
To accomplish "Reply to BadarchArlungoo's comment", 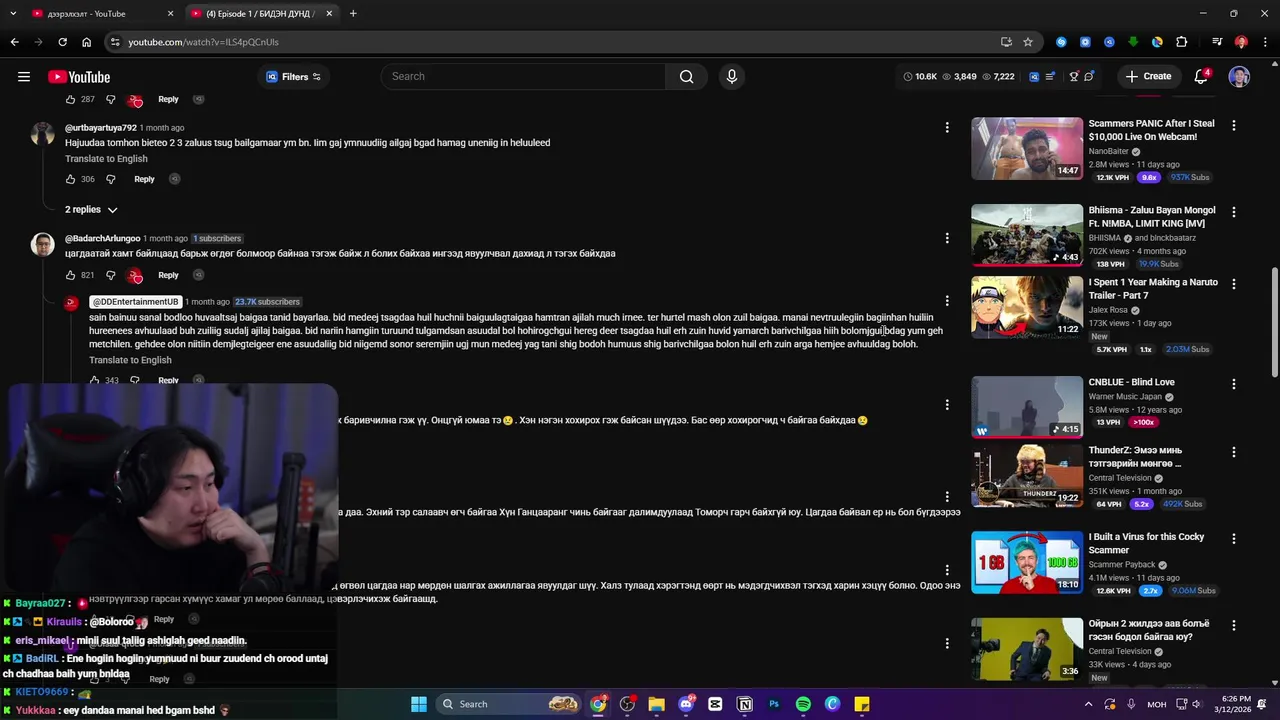I will coord(168,275).
